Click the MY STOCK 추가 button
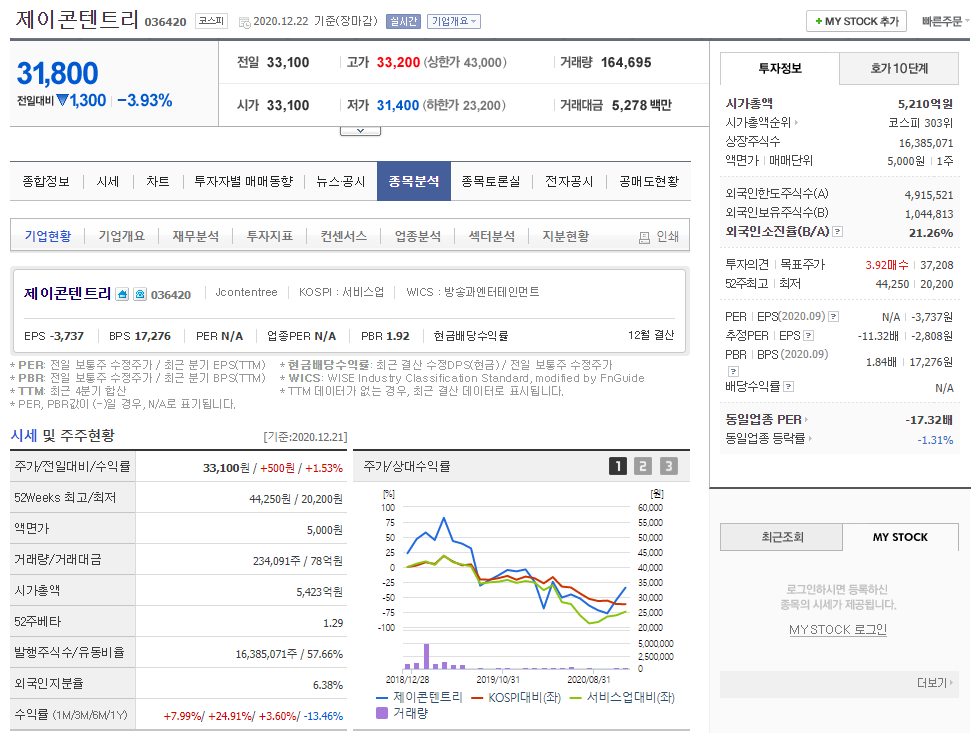980x733 pixels. pos(856,21)
